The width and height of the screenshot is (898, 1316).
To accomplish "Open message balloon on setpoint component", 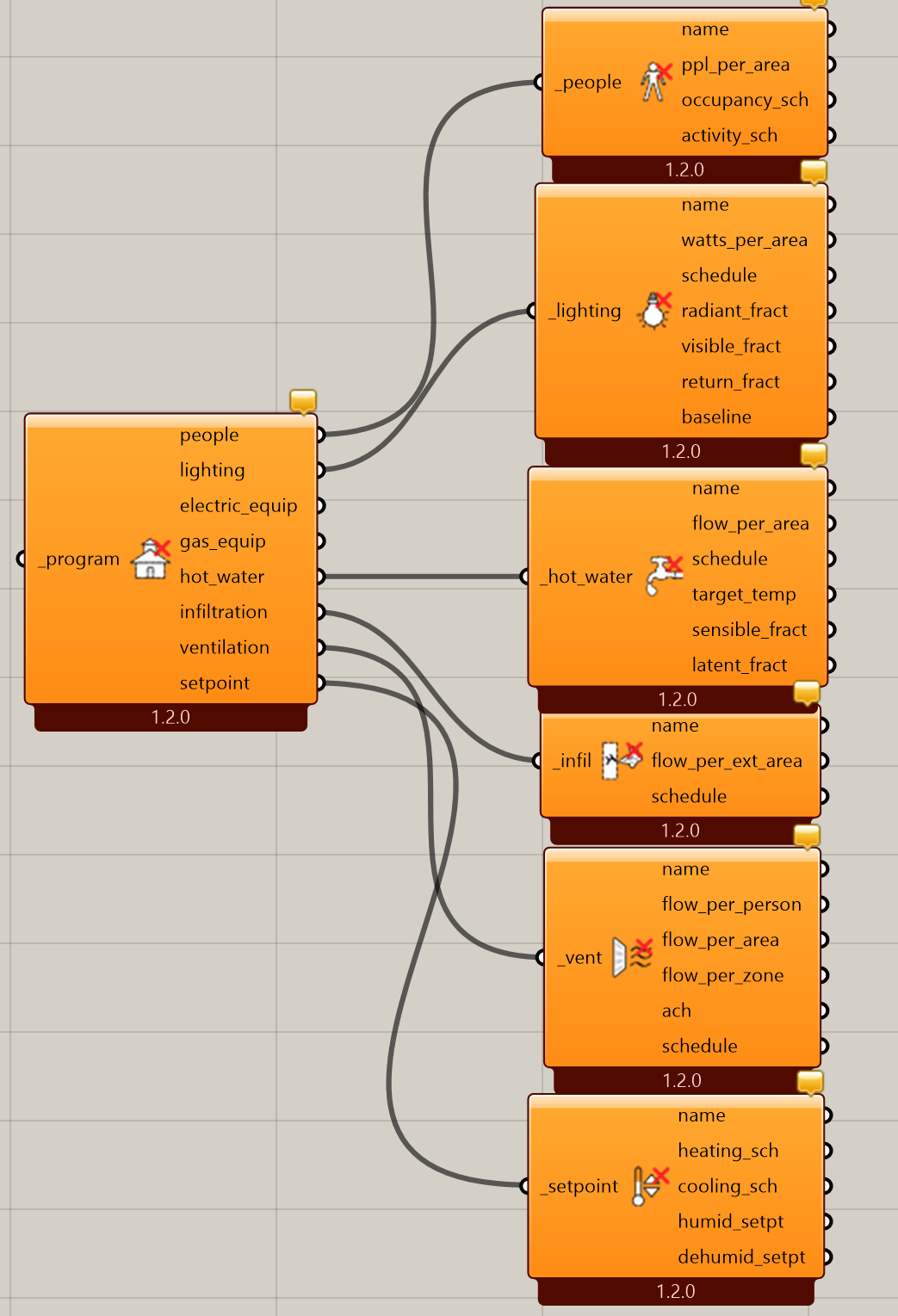I will [810, 1082].
